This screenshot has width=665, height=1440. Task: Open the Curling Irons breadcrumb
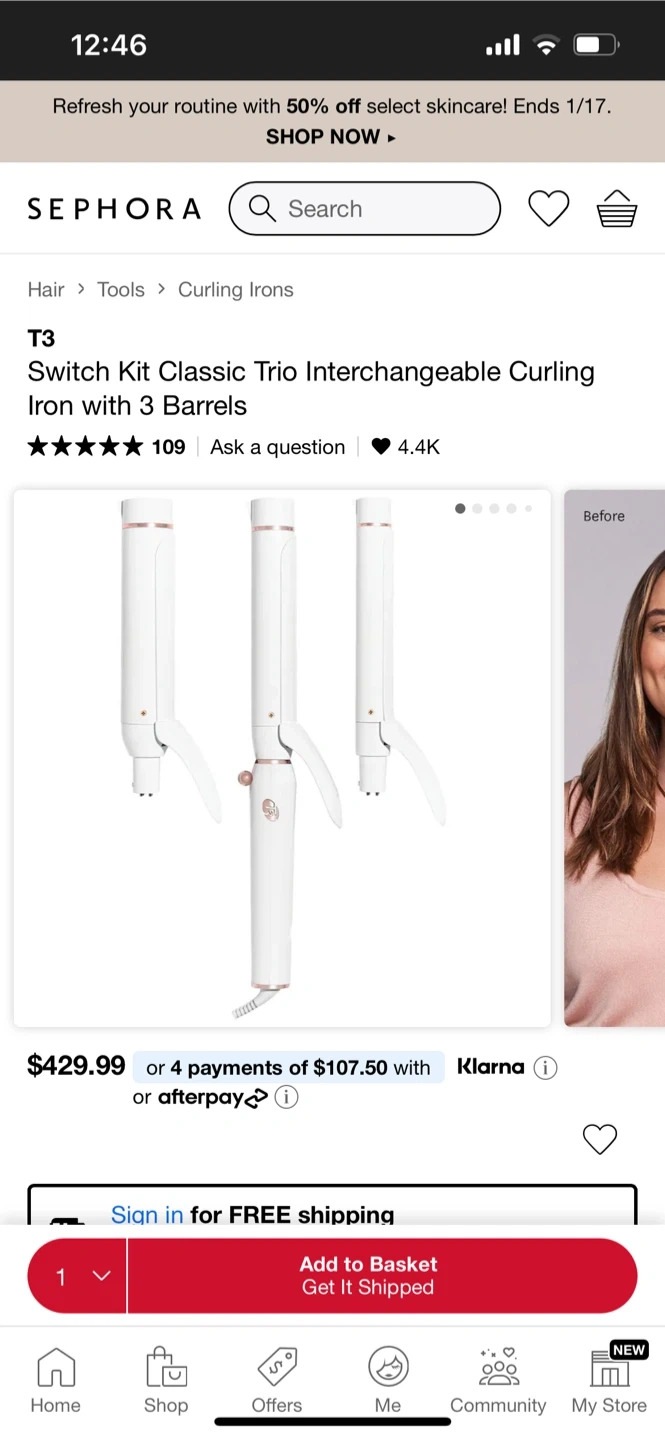[236, 290]
